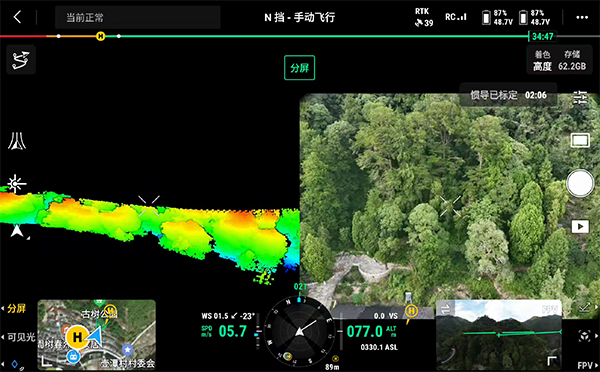Viewport: 600px width, 372px height.
Task: Open the mini map thumbnail
Action: 96,334
